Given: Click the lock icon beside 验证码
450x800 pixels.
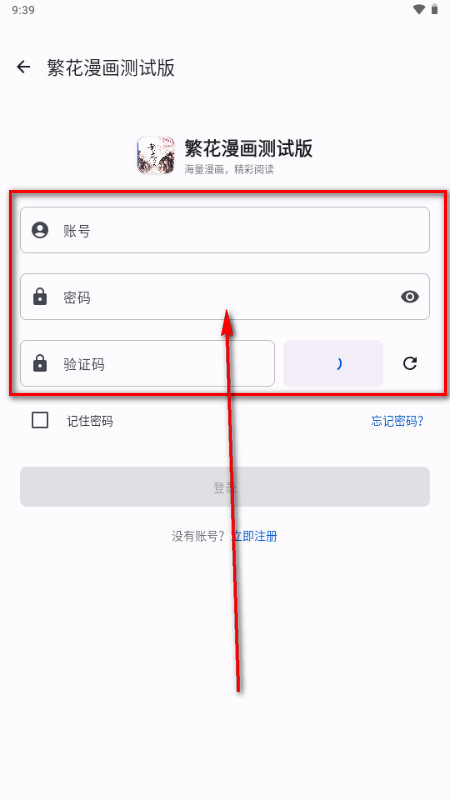Looking at the screenshot, I should [x=40, y=363].
